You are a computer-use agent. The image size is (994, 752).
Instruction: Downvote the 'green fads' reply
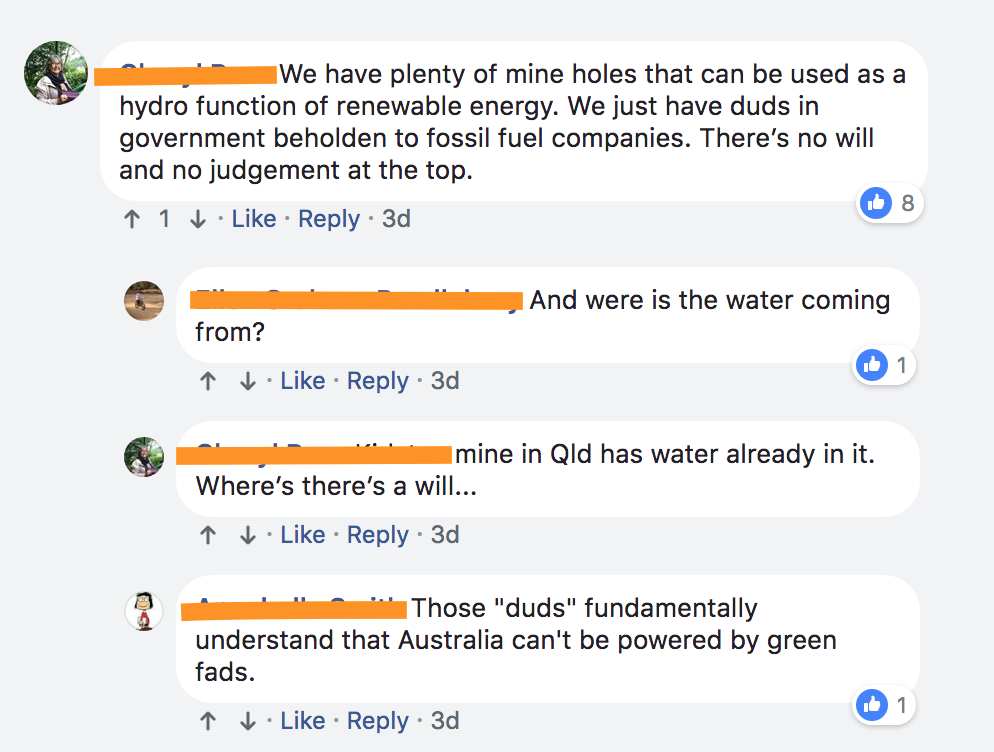(x=247, y=721)
